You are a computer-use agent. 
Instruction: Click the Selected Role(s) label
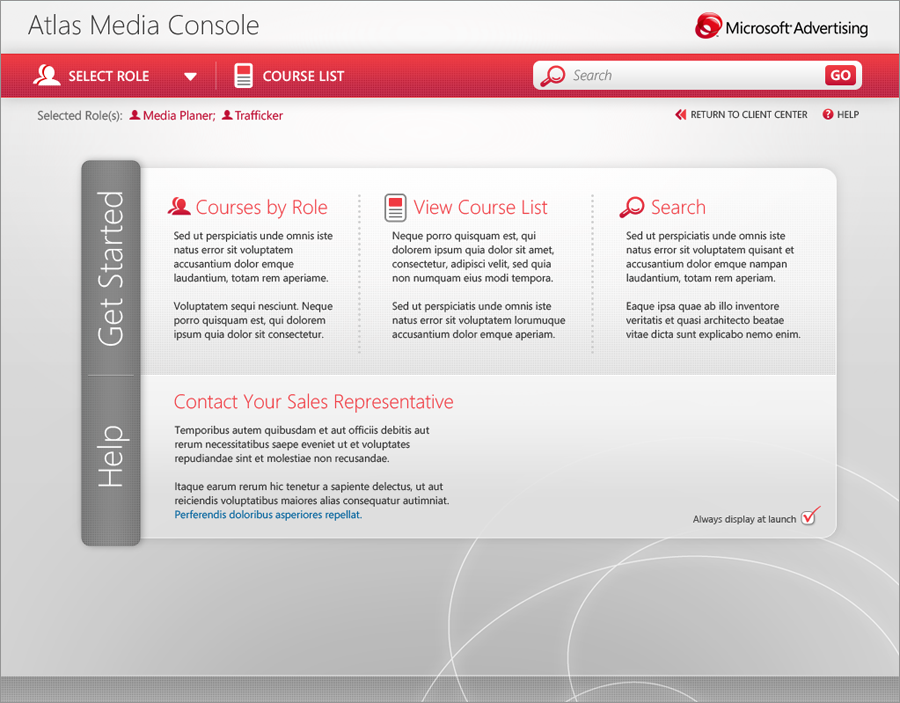pos(80,115)
